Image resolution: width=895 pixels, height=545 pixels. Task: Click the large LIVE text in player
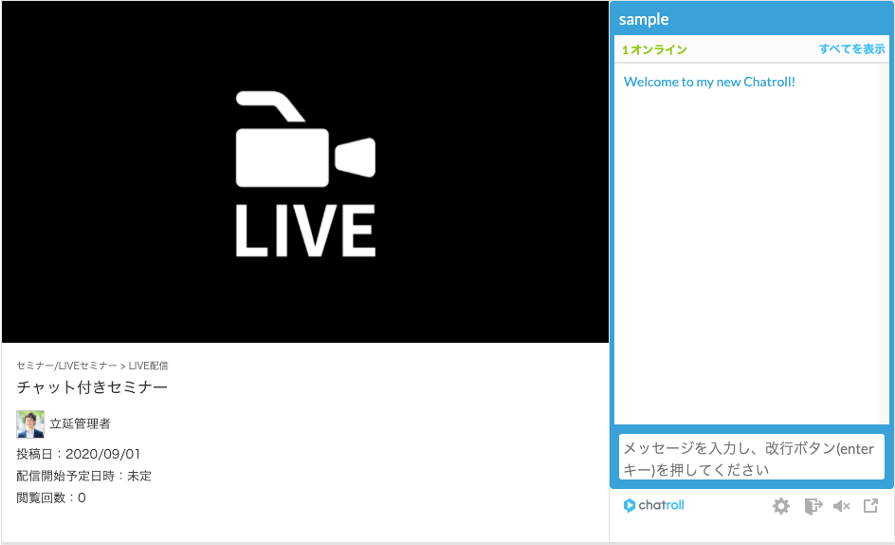point(305,230)
